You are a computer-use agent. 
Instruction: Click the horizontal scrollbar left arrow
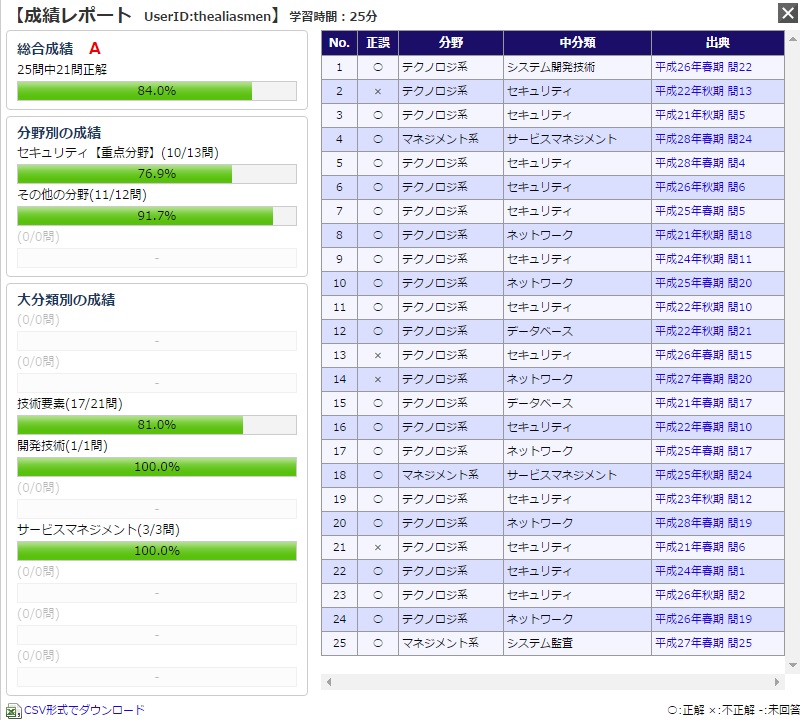pos(329,682)
